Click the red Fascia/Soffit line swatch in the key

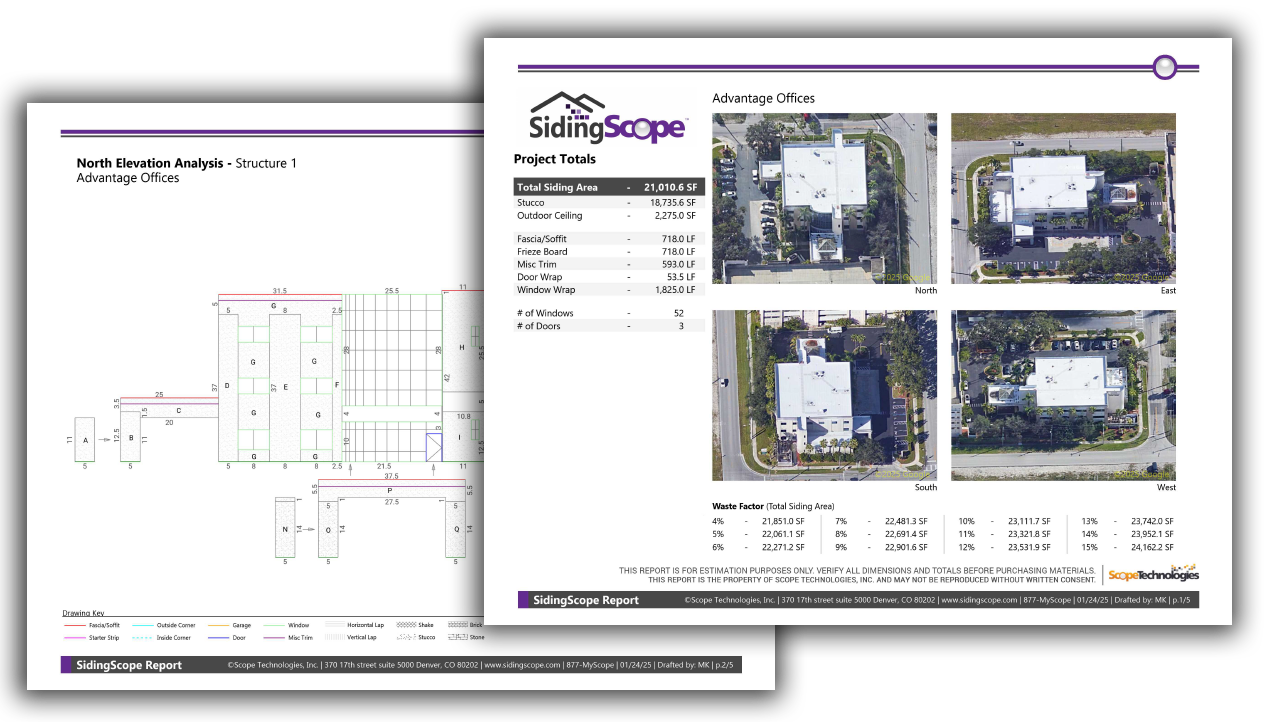[75, 625]
